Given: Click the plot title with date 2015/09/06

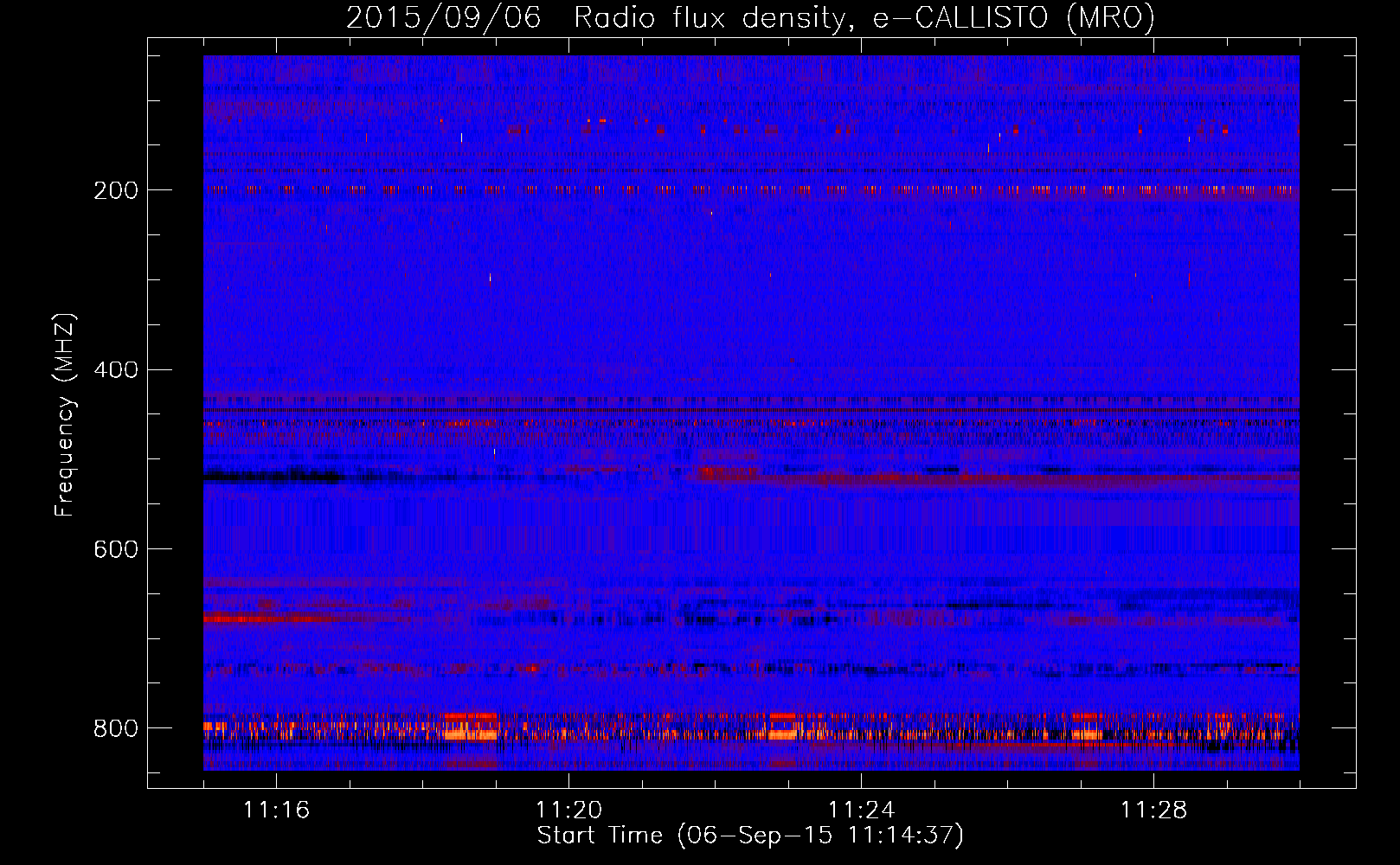Looking at the screenshot, I should 750,18.
